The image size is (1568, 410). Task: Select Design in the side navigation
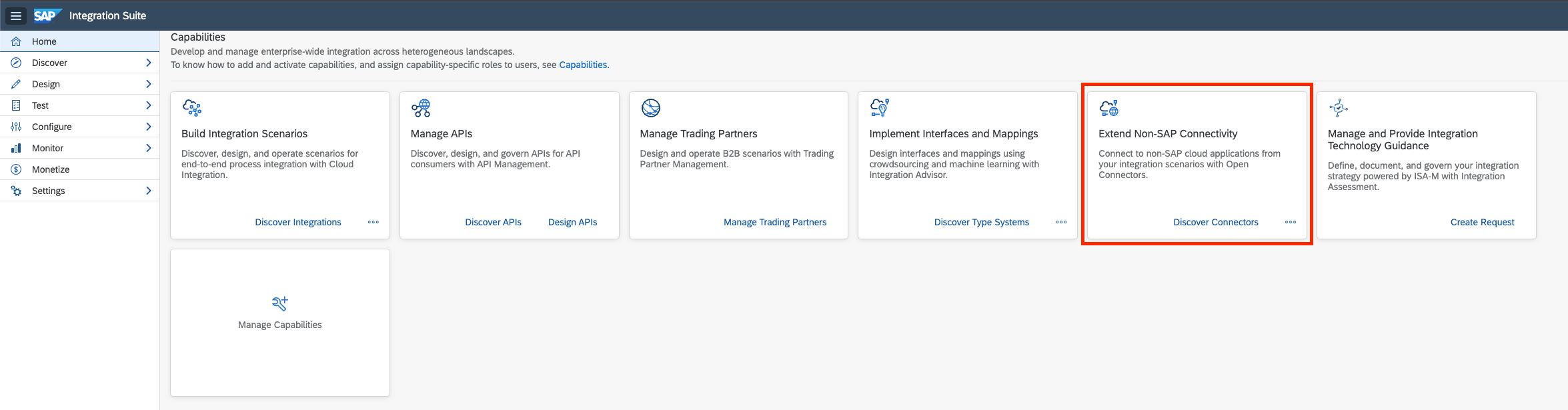(x=79, y=84)
